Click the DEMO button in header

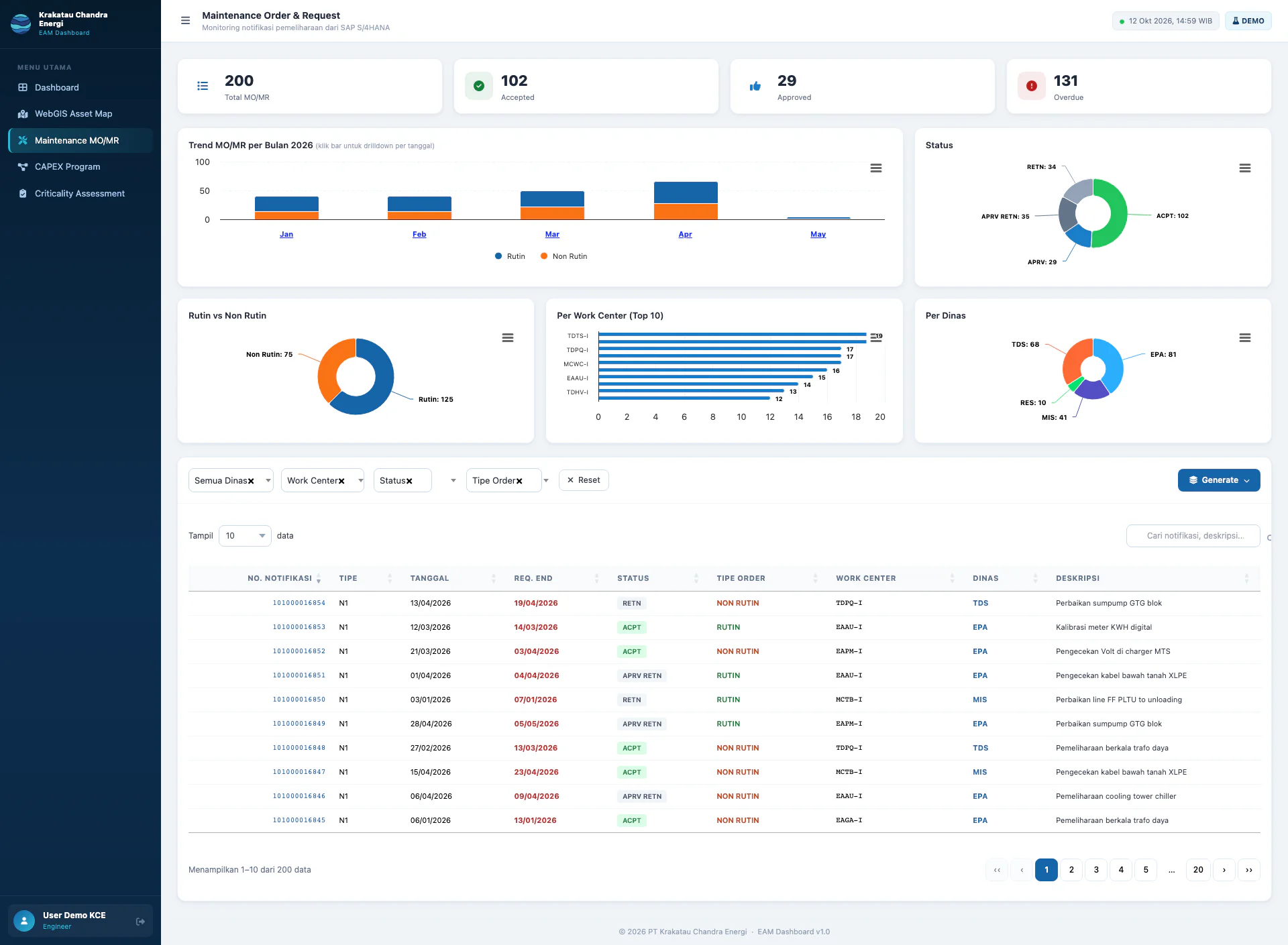point(1248,21)
